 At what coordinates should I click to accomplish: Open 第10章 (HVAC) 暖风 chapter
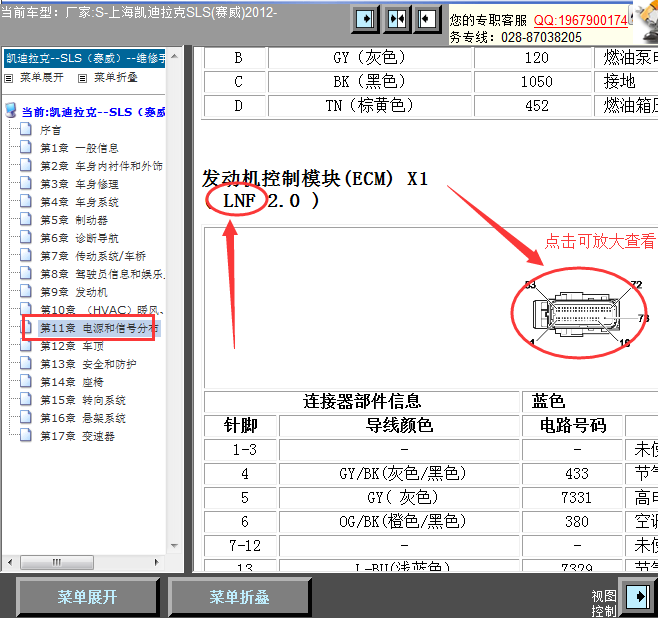point(102,310)
